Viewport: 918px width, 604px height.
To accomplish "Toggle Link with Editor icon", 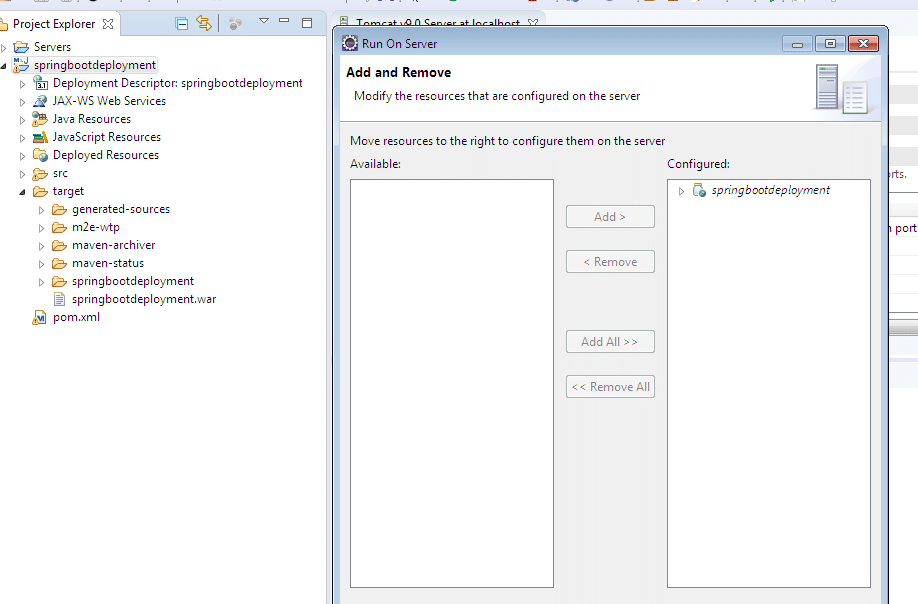I will click(x=204, y=23).
